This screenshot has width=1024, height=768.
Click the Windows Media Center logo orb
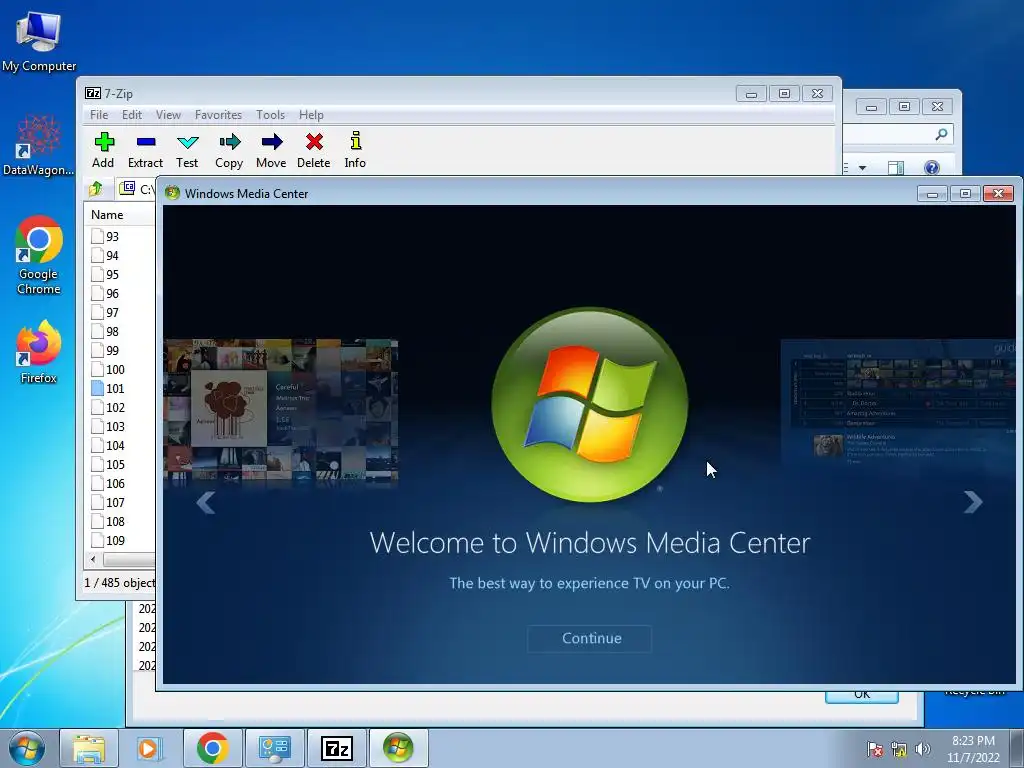click(x=590, y=404)
